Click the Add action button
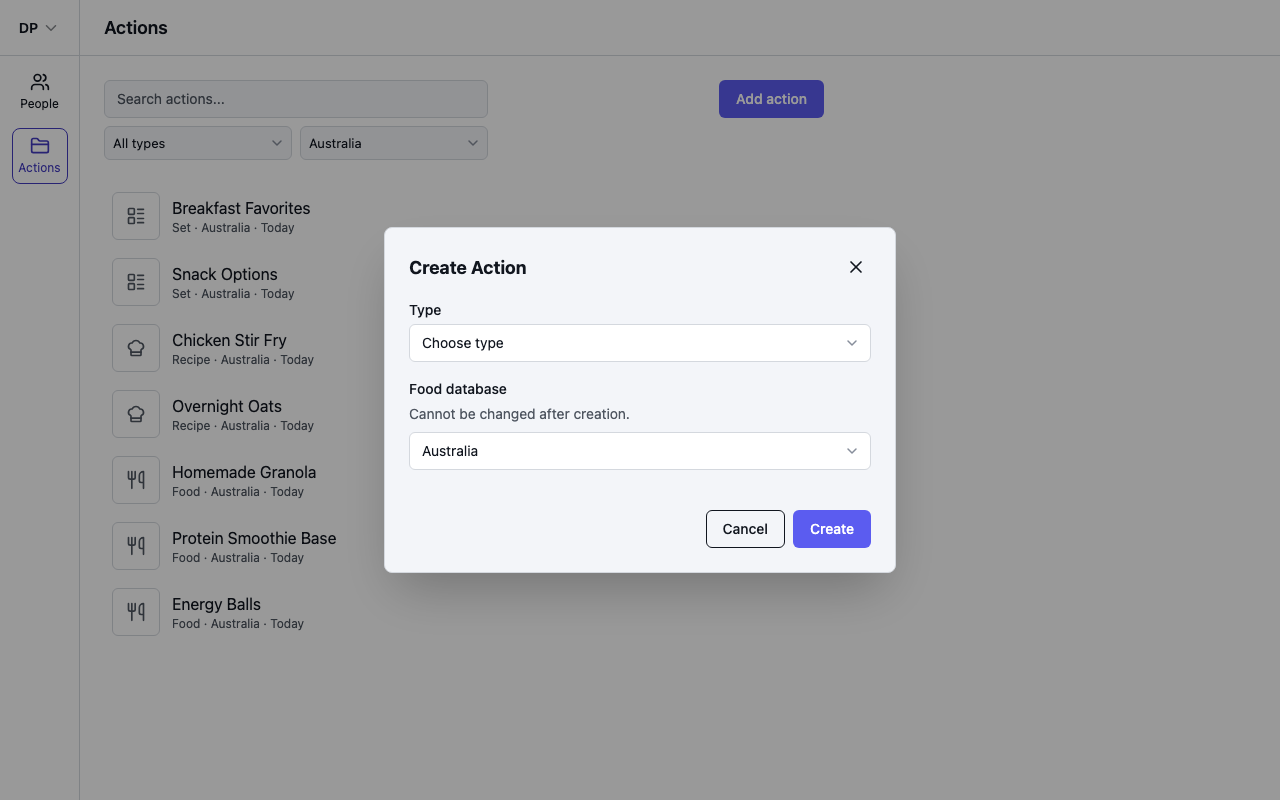 [771, 99]
